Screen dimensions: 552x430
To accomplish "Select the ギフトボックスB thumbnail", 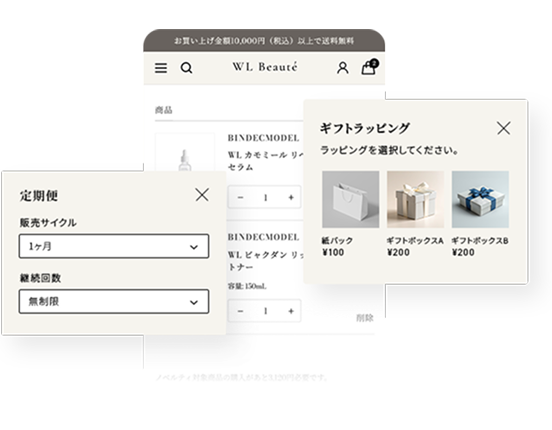I will (480, 199).
